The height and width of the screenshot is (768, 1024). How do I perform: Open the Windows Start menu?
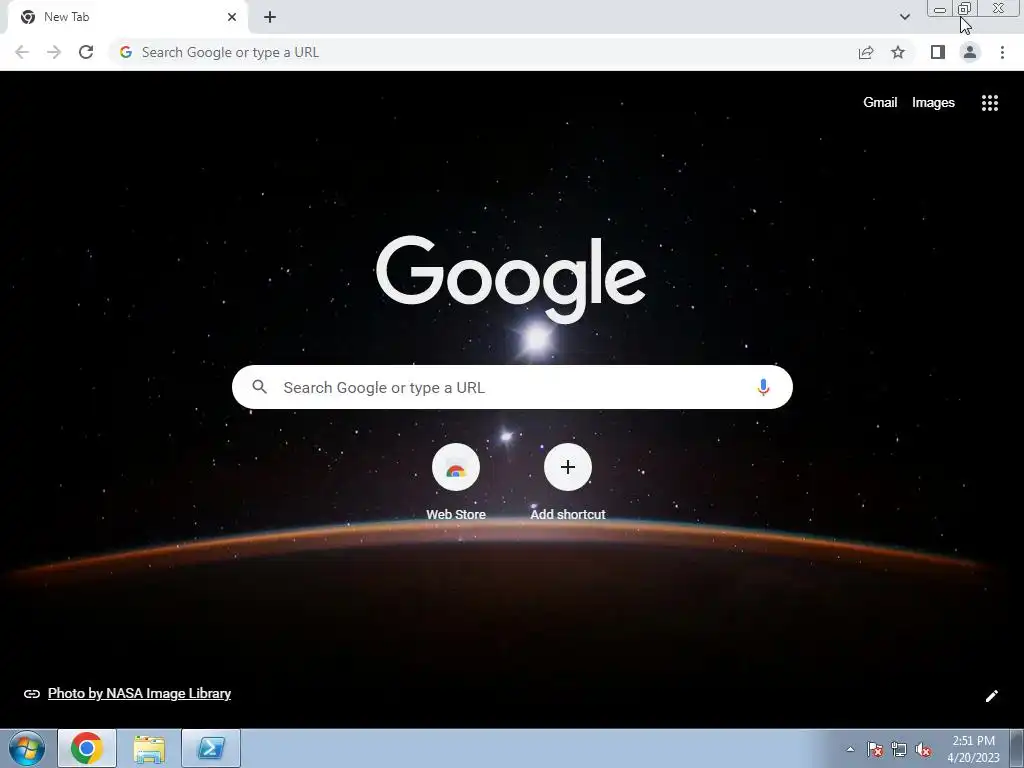(27, 748)
